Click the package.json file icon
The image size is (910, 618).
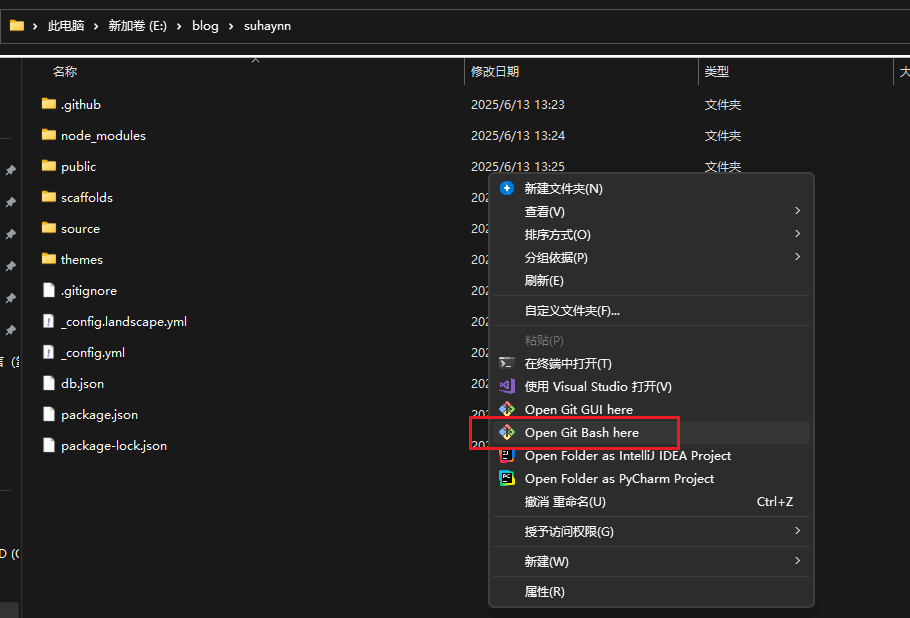coord(49,414)
